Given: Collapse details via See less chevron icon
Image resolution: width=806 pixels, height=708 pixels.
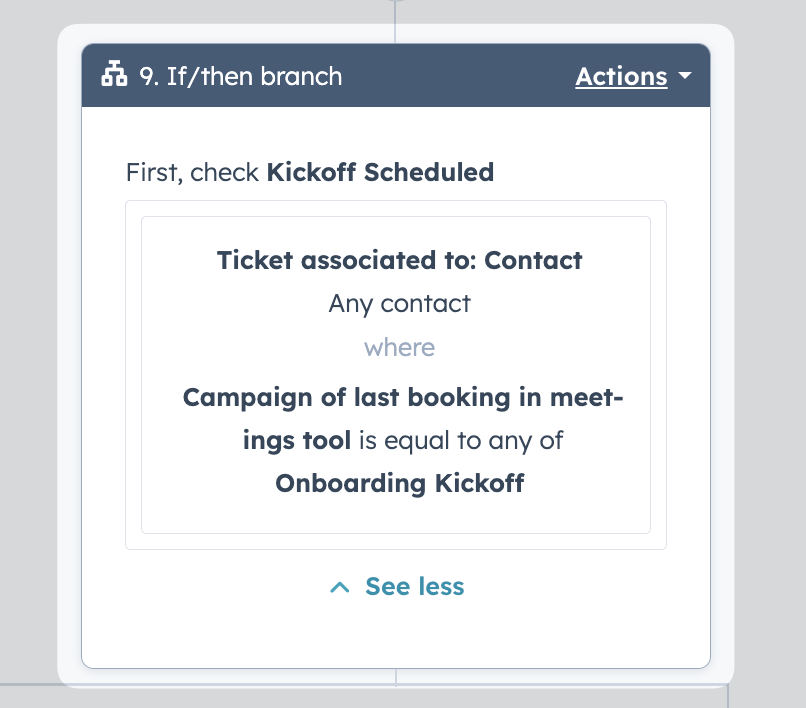Looking at the screenshot, I should pyautogui.click(x=340, y=587).
